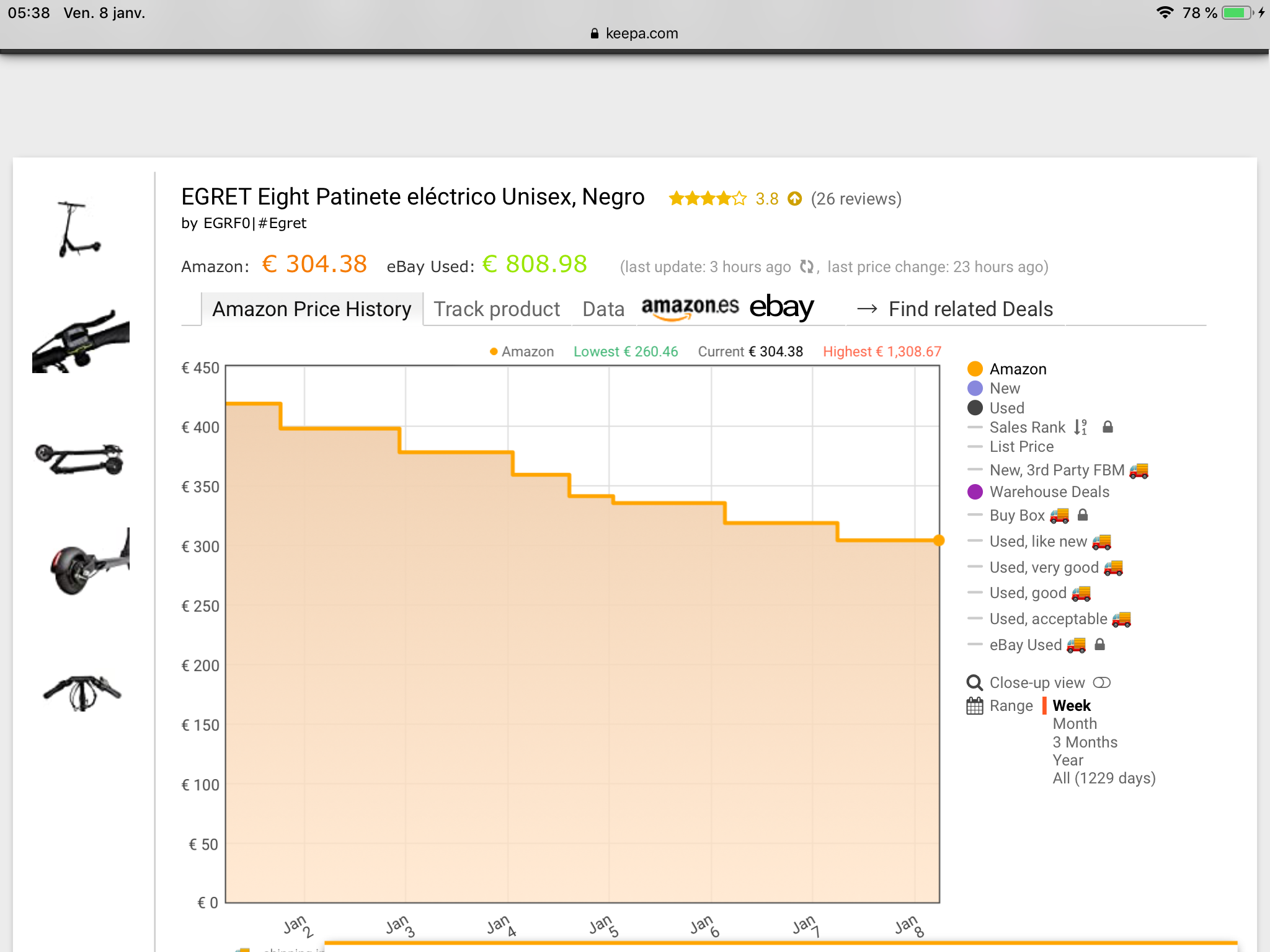
Task: Click the Sales Rank sort icon
Action: [1081, 427]
